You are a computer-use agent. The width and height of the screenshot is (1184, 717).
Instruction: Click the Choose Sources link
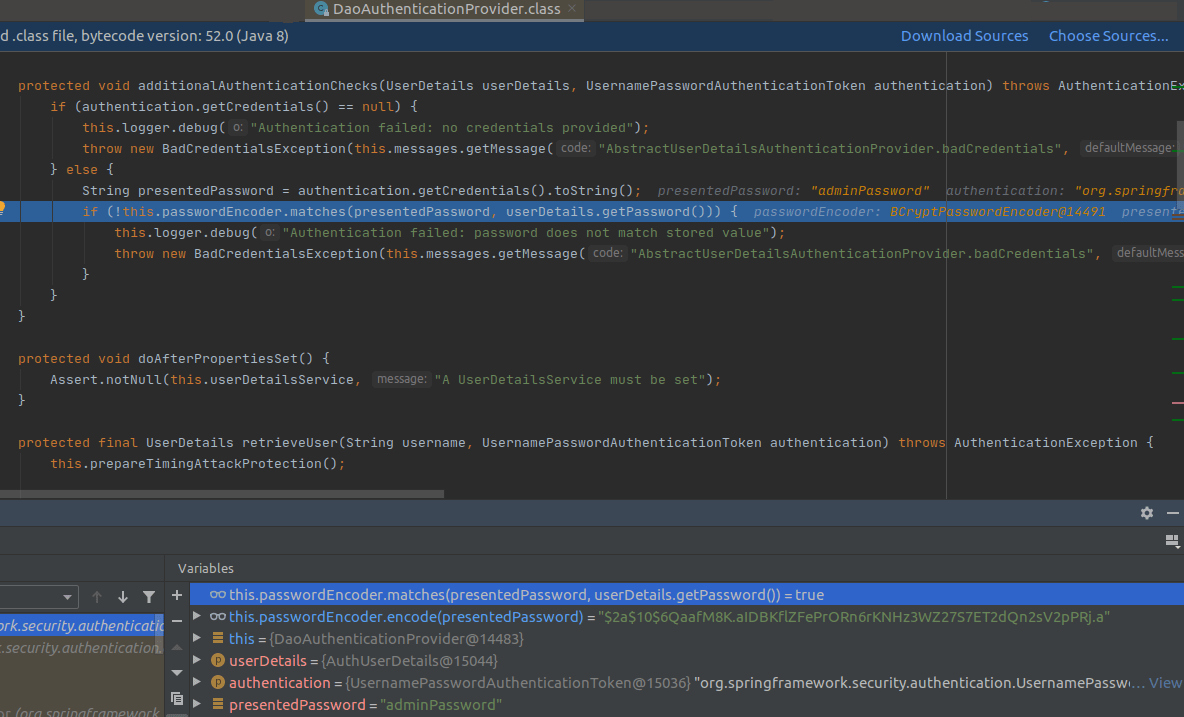coord(1108,35)
